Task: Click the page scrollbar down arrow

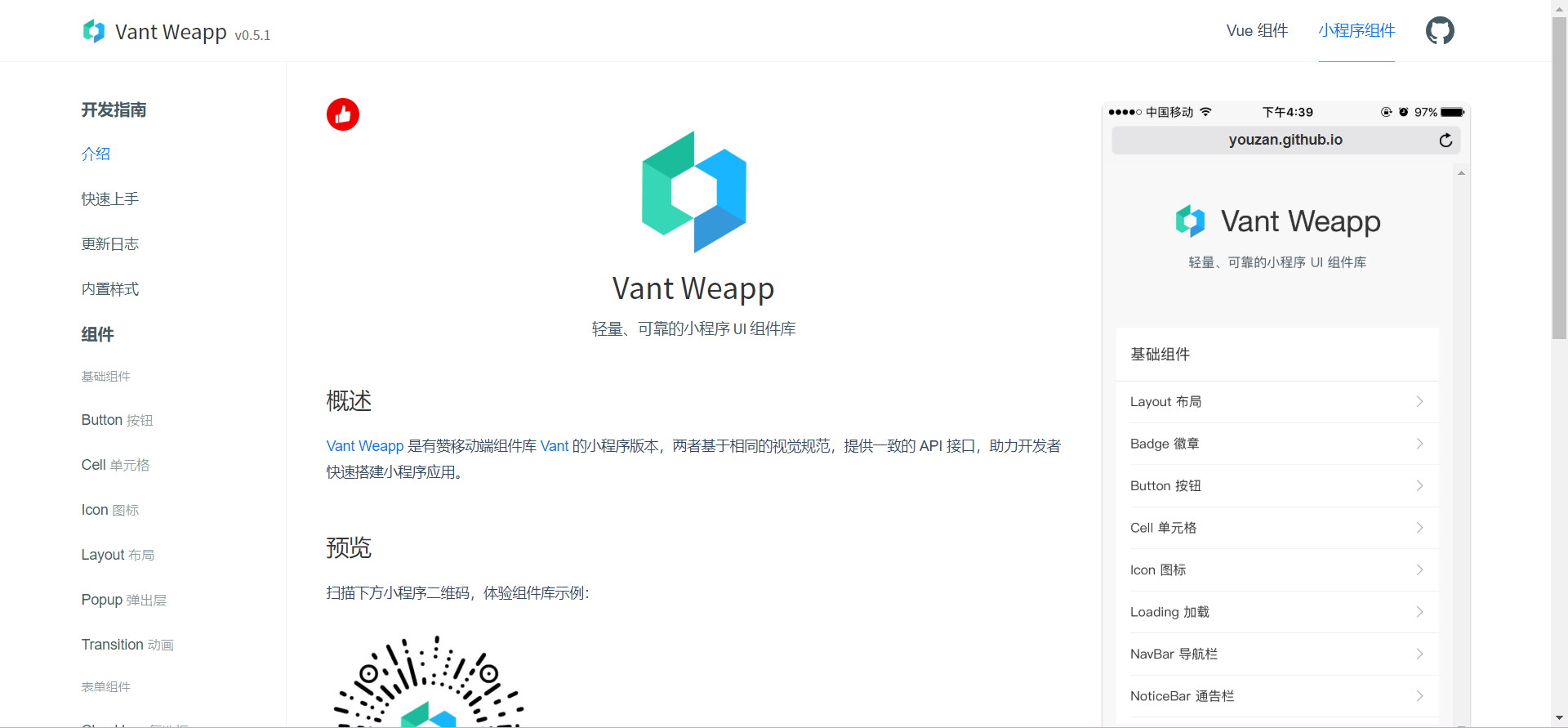Action: [x=1559, y=718]
